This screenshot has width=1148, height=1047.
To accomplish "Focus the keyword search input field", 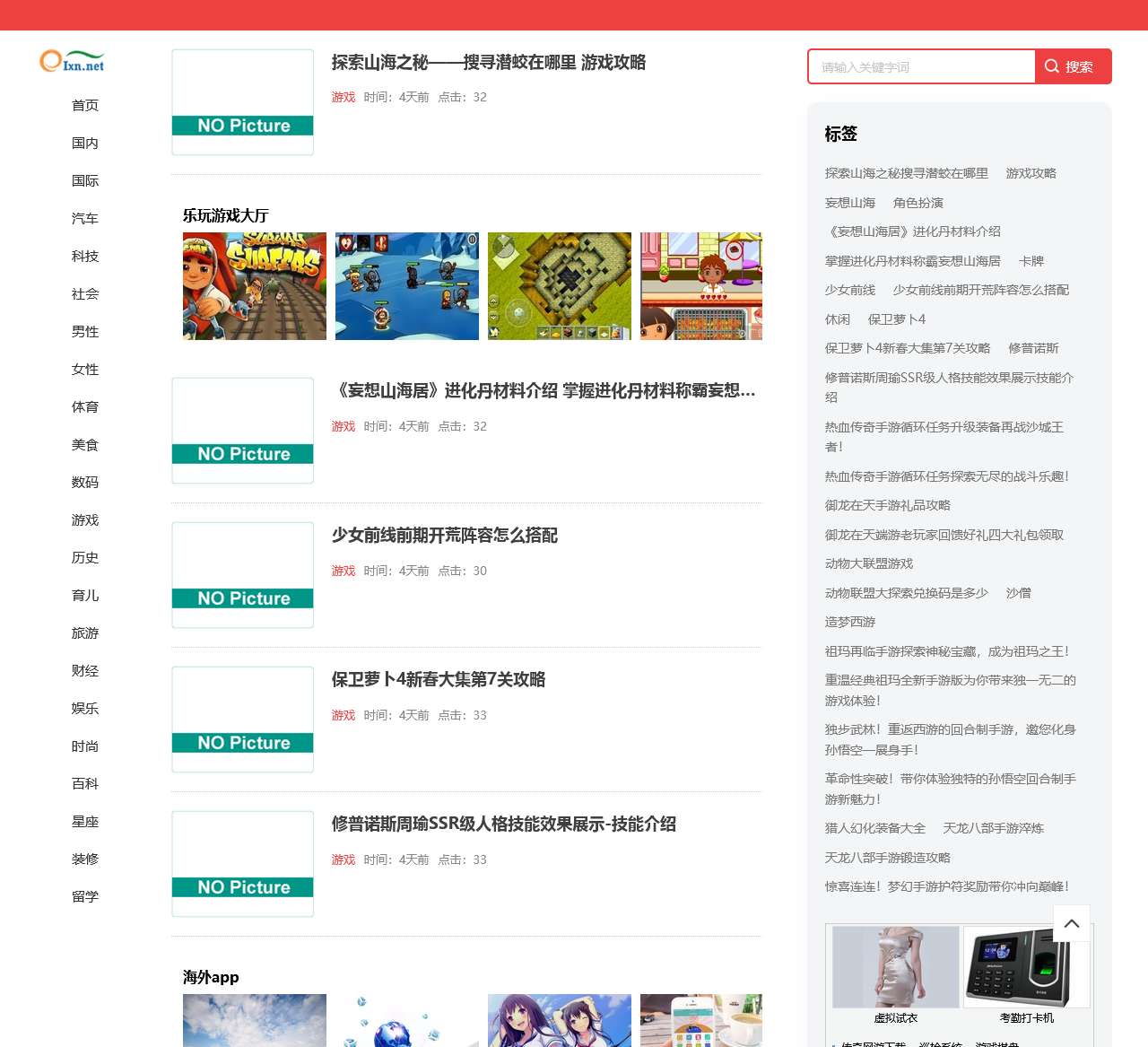I will 922,66.
